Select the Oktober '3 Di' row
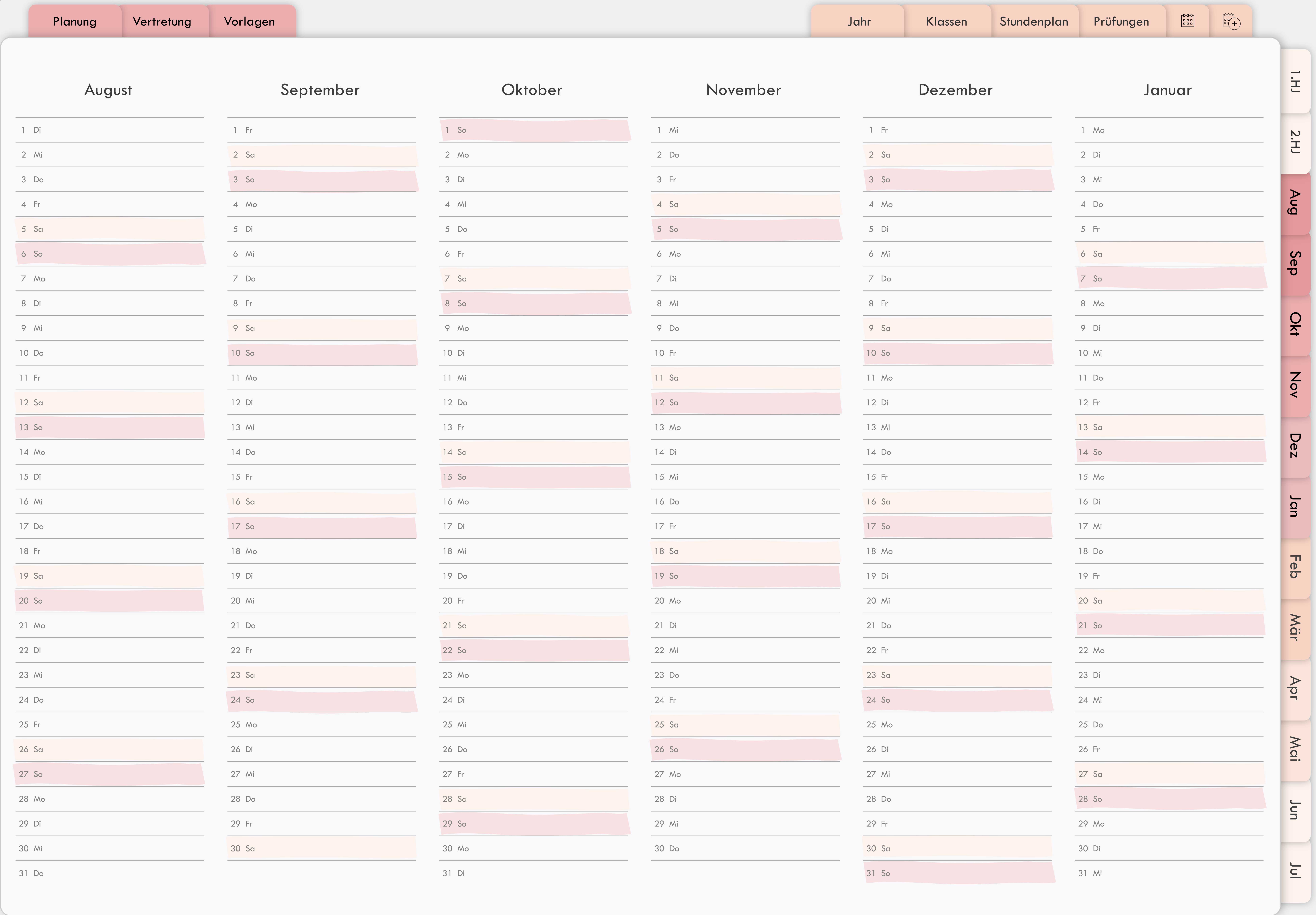The height and width of the screenshot is (915, 1316). click(534, 179)
